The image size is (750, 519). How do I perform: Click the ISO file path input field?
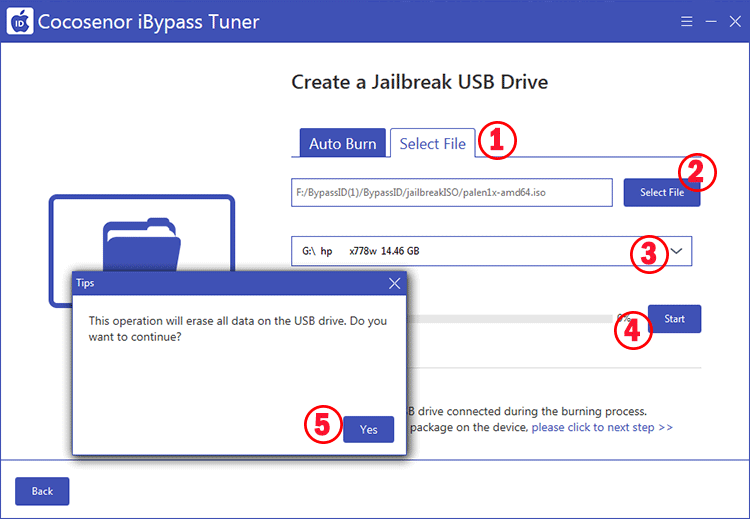point(452,192)
